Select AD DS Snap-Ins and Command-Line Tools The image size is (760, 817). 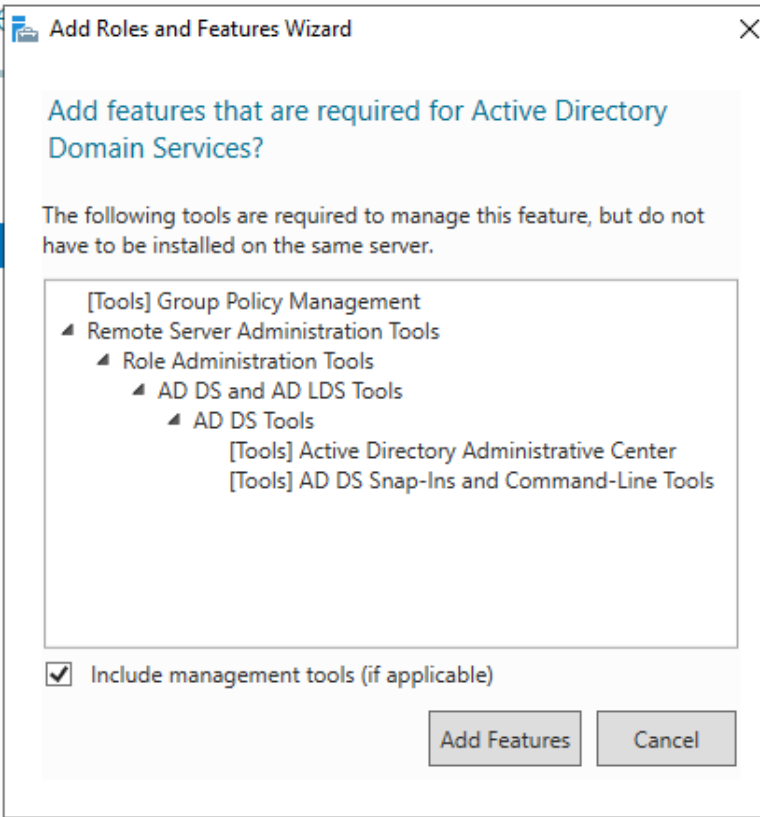(x=471, y=481)
